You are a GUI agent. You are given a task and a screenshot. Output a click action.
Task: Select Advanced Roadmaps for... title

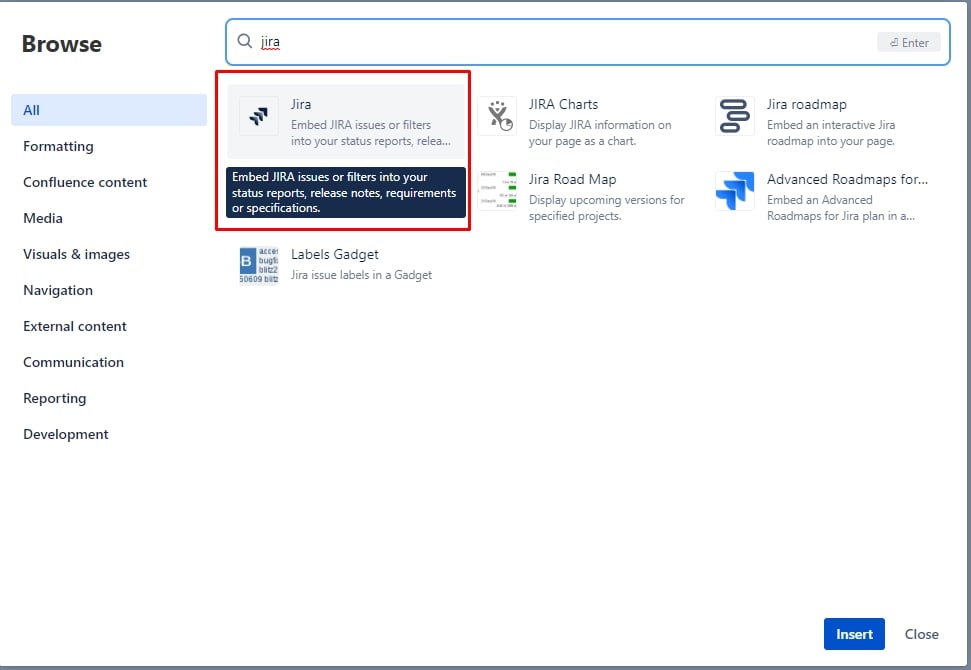click(847, 179)
